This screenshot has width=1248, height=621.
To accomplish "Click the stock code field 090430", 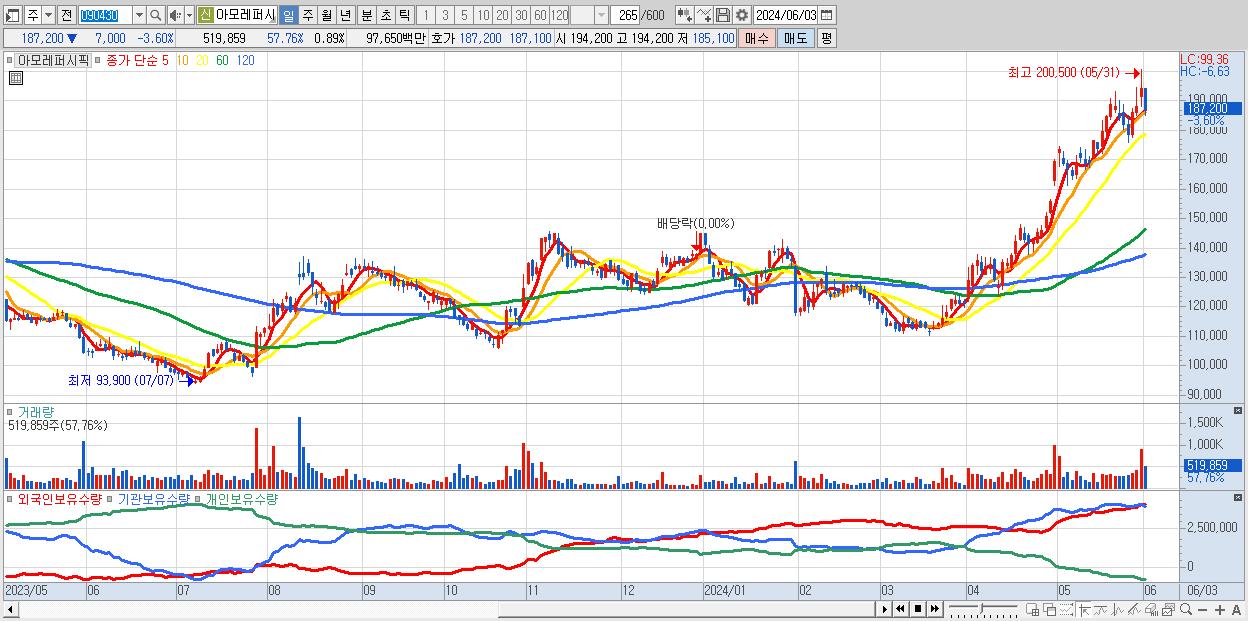I will pyautogui.click(x=105, y=15).
